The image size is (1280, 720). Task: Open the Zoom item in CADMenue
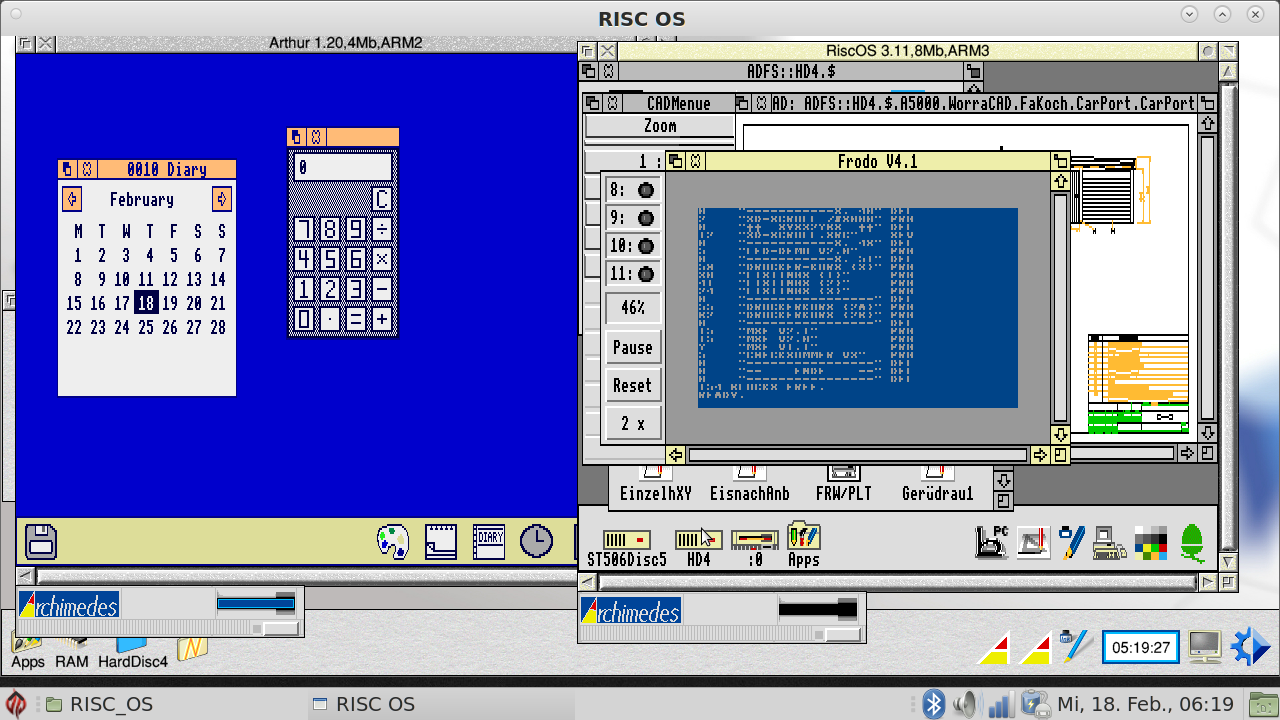[660, 126]
